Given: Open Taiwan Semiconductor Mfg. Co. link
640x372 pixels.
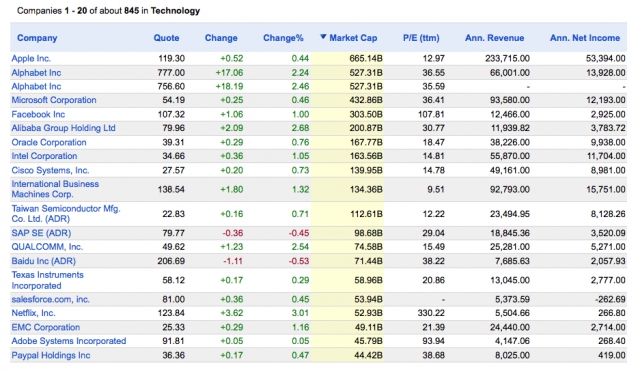Looking at the screenshot, I should coord(66,214).
